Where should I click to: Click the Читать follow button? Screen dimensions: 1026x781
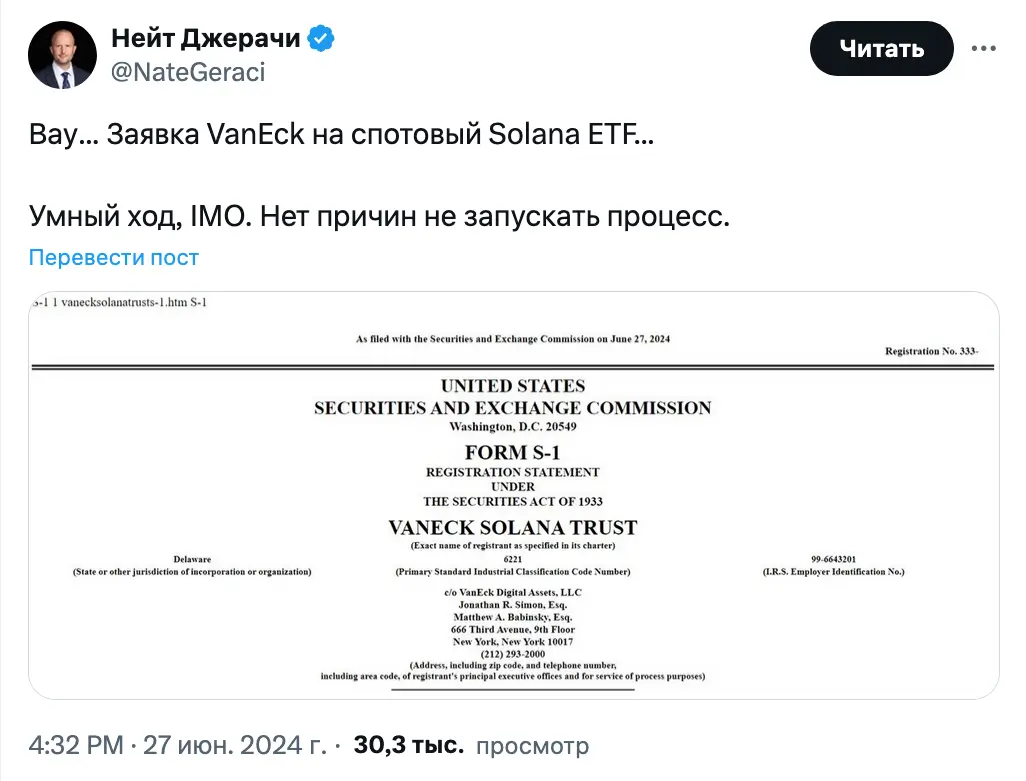(x=881, y=48)
